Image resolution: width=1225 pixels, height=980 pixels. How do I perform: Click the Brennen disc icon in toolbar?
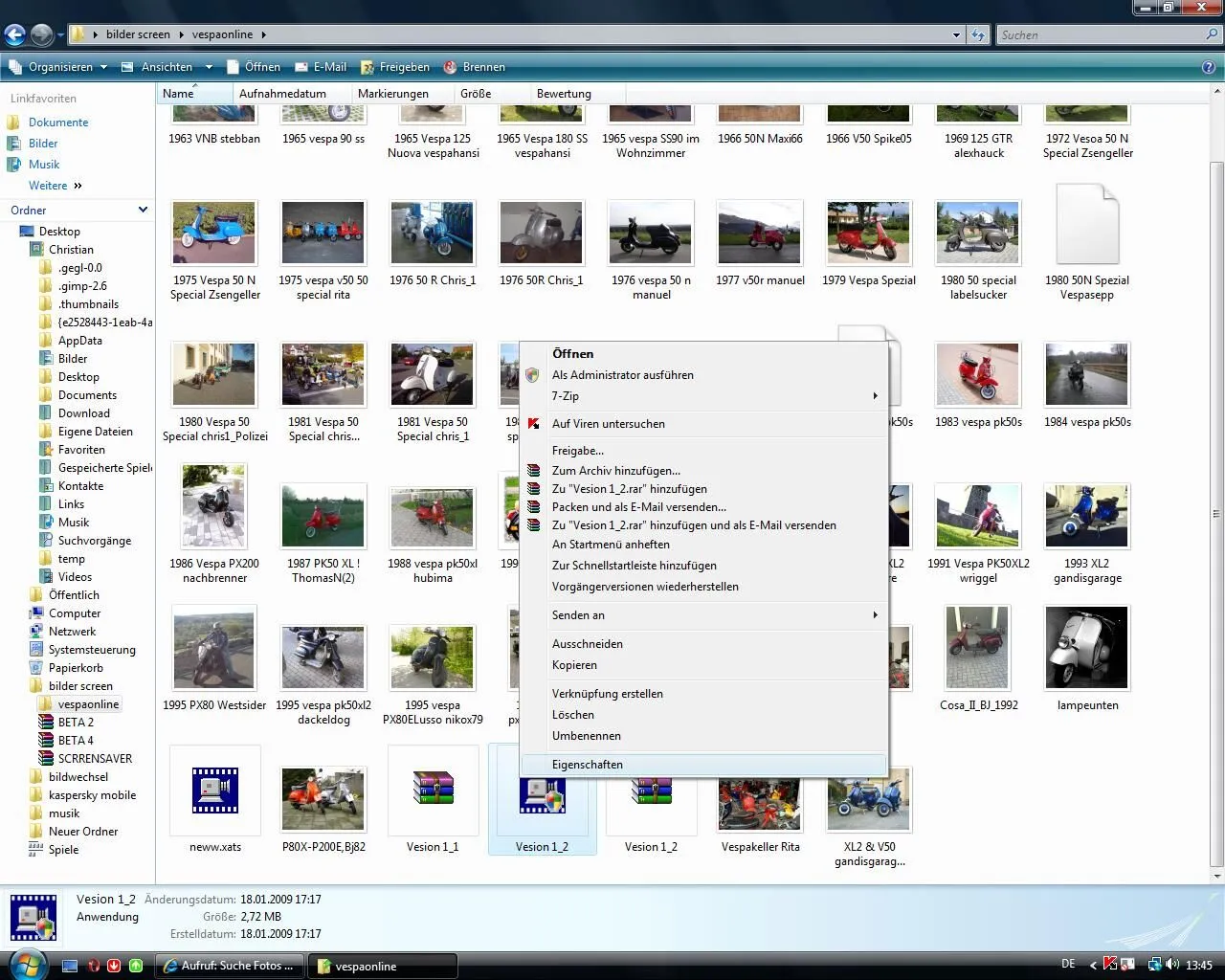[451, 67]
